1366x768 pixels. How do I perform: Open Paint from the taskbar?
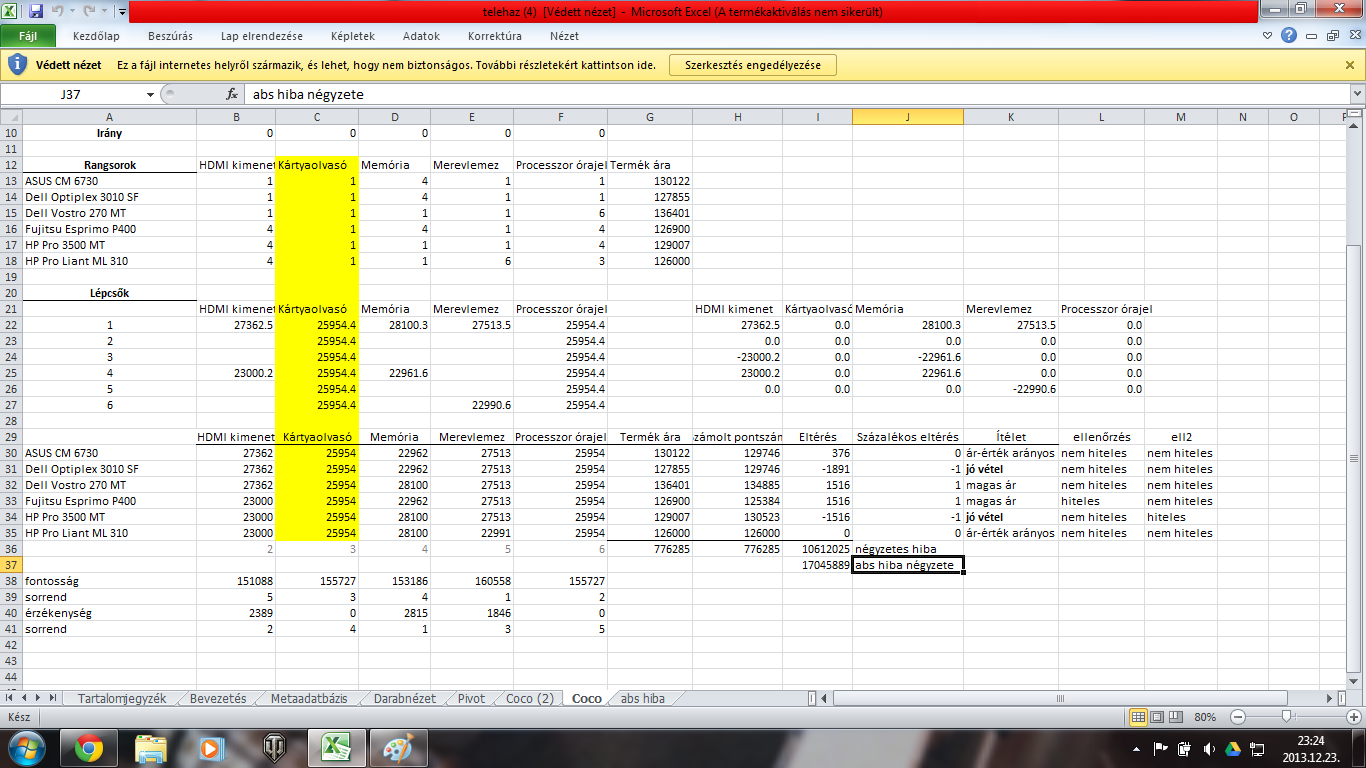point(398,747)
